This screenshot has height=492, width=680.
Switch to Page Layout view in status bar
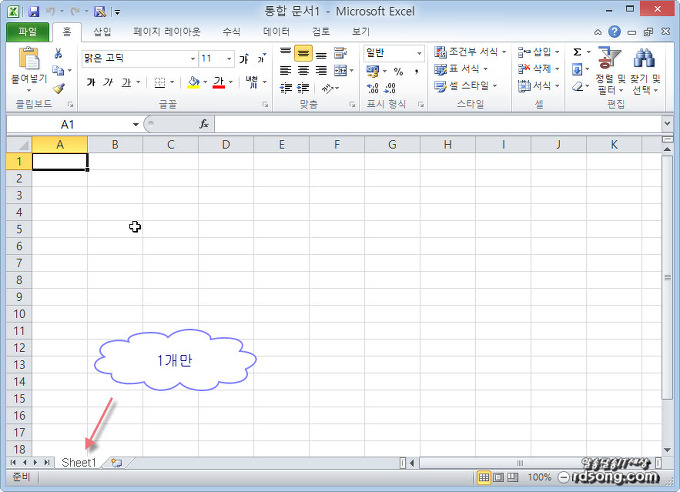click(499, 478)
